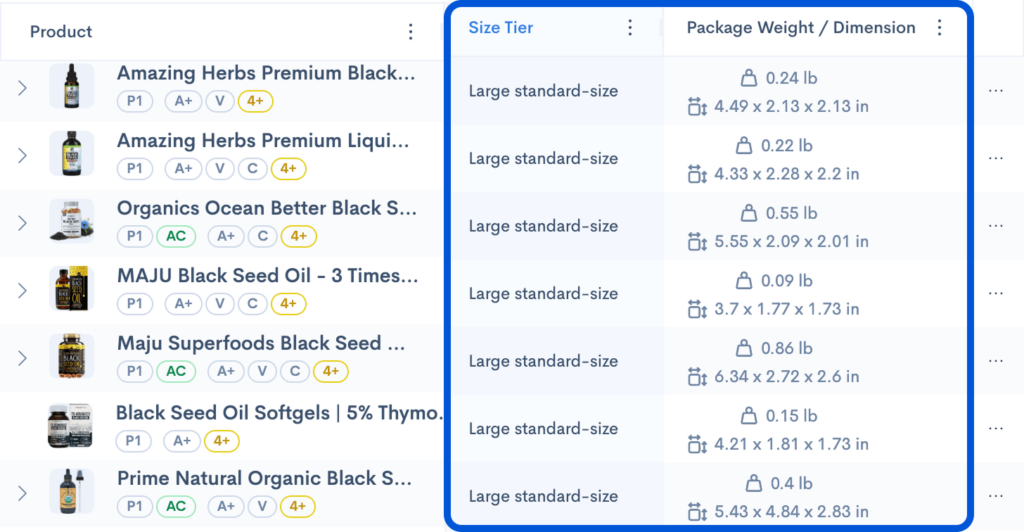Open row actions for Amazing Herbs Premium Black

(995, 90)
